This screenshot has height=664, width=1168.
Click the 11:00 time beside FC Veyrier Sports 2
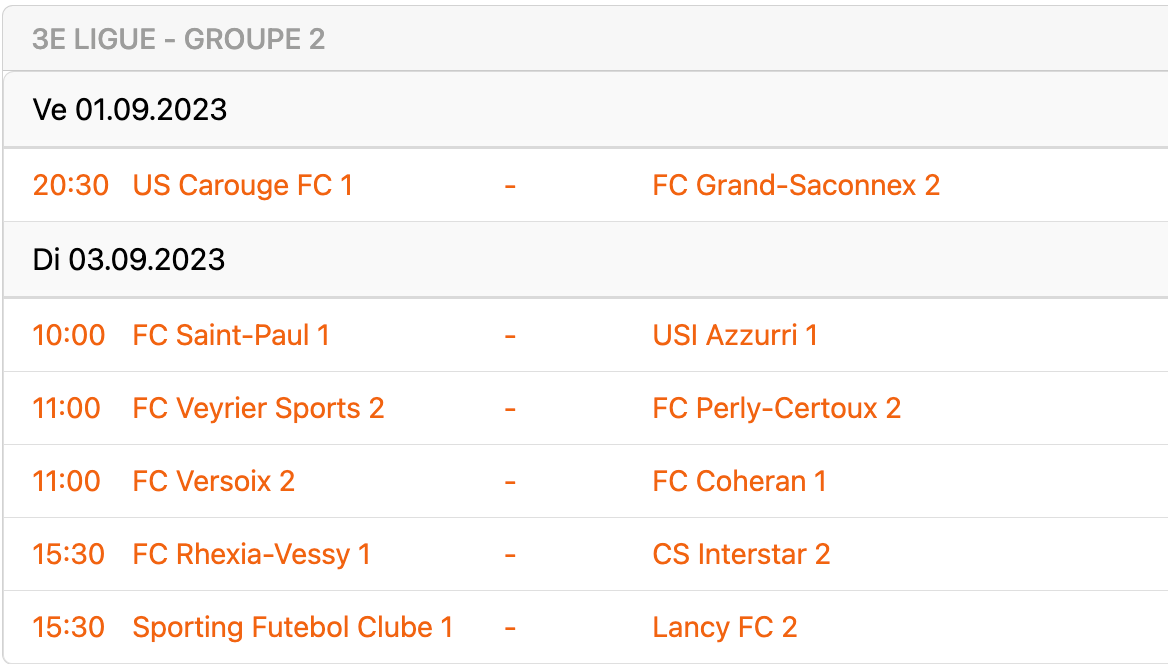(x=66, y=408)
